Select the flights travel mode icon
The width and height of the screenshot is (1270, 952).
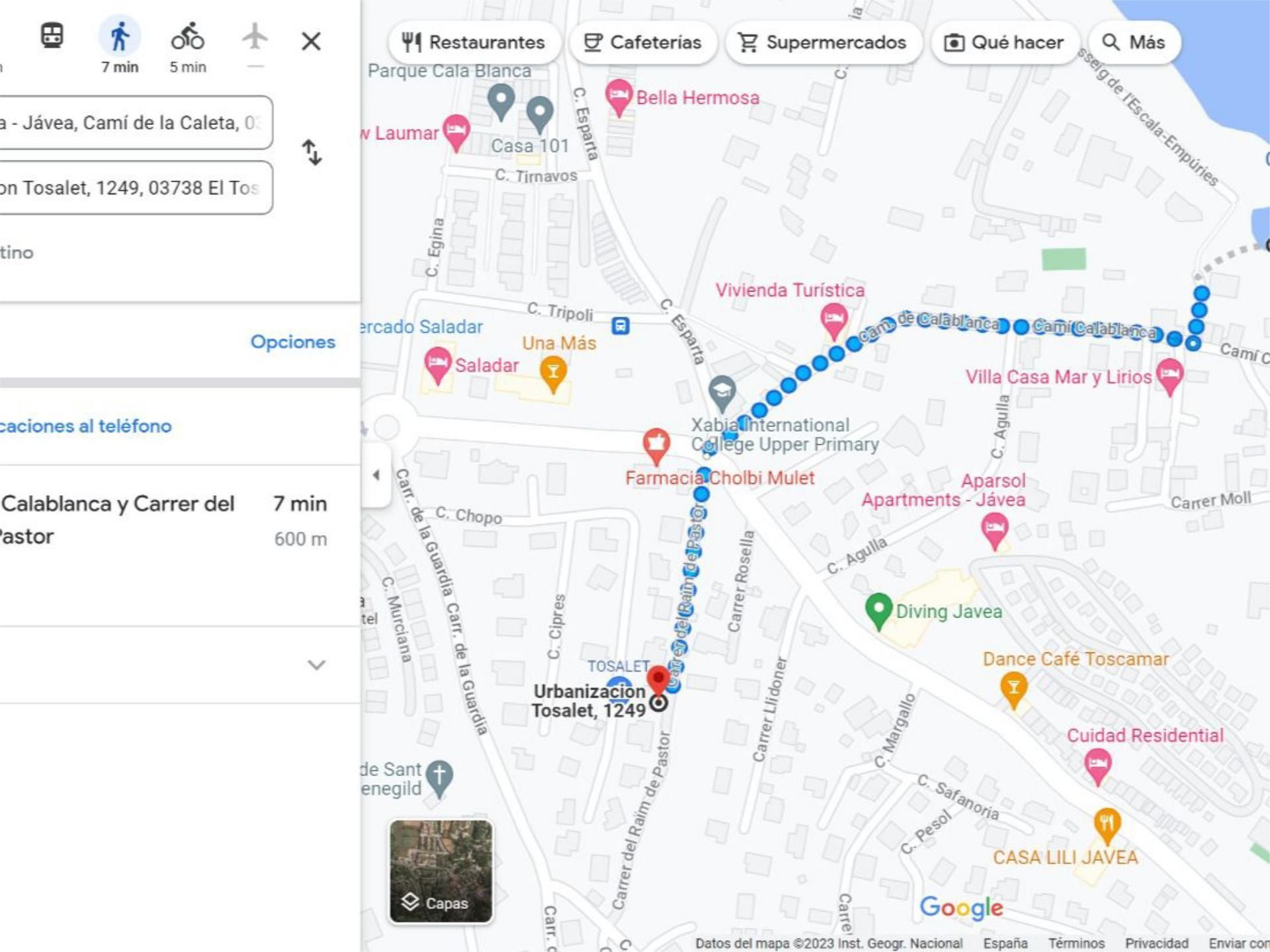(255, 37)
